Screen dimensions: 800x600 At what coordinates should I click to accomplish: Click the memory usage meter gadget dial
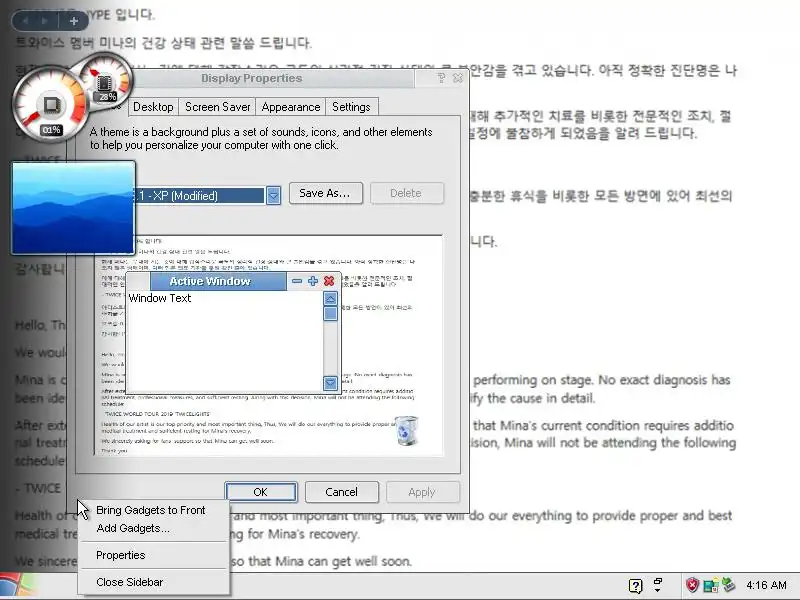pyautogui.click(x=105, y=80)
